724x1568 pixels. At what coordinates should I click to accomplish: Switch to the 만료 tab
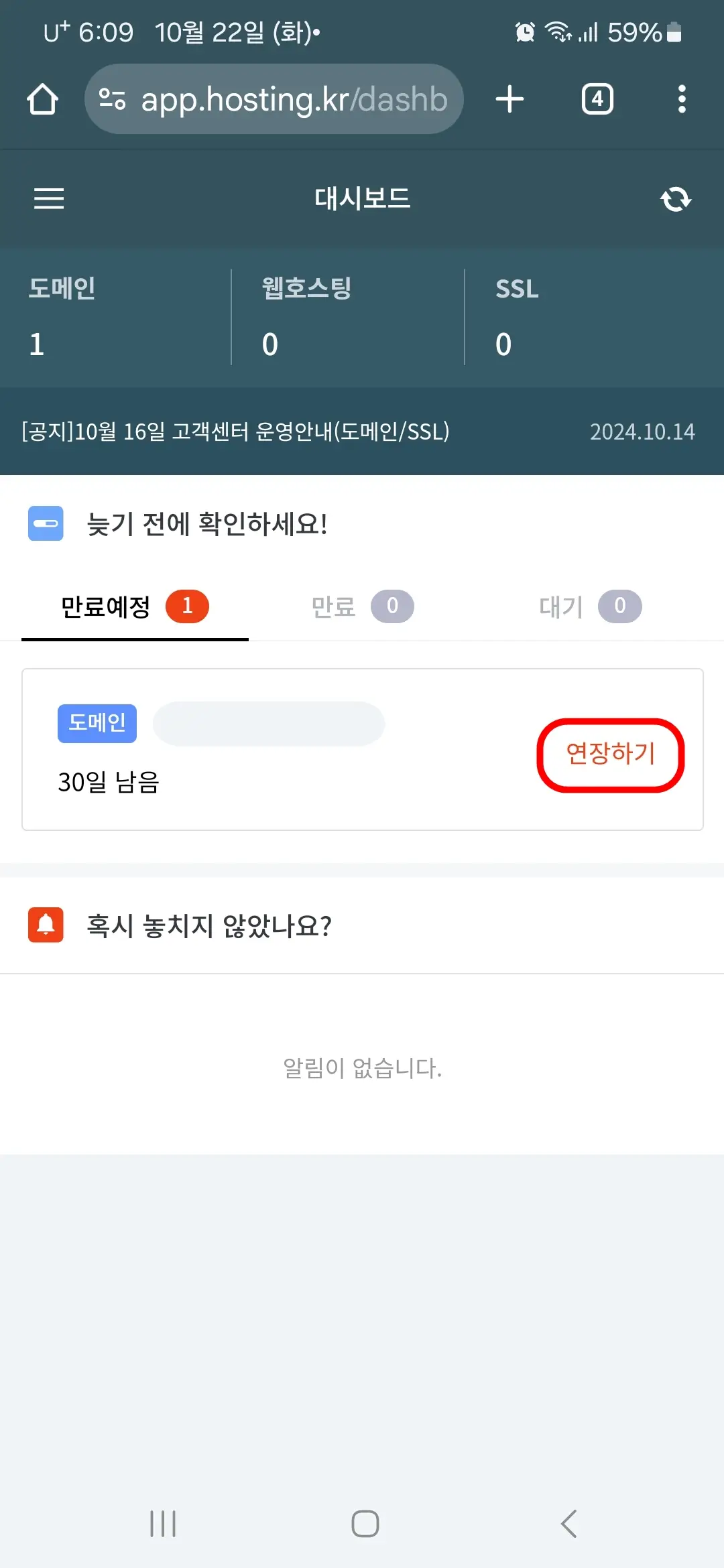[362, 606]
